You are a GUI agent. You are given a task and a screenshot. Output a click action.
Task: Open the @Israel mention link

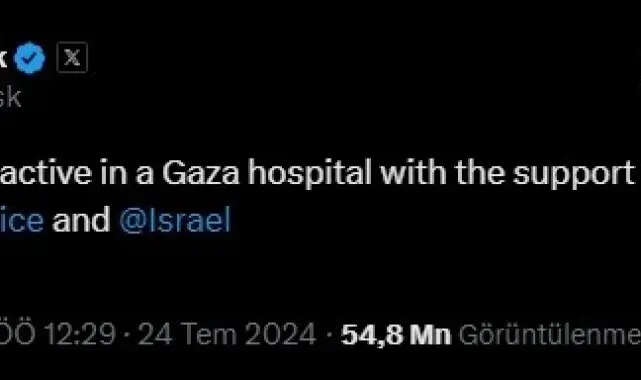(x=175, y=221)
